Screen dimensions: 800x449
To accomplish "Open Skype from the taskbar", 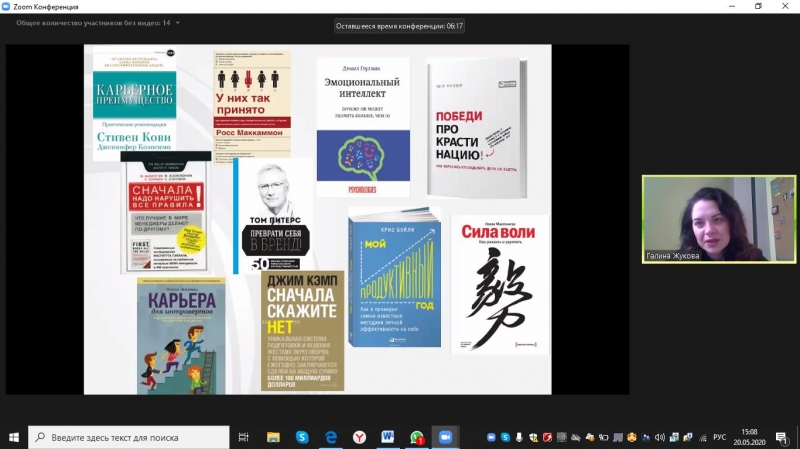I will pyautogui.click(x=302, y=437).
